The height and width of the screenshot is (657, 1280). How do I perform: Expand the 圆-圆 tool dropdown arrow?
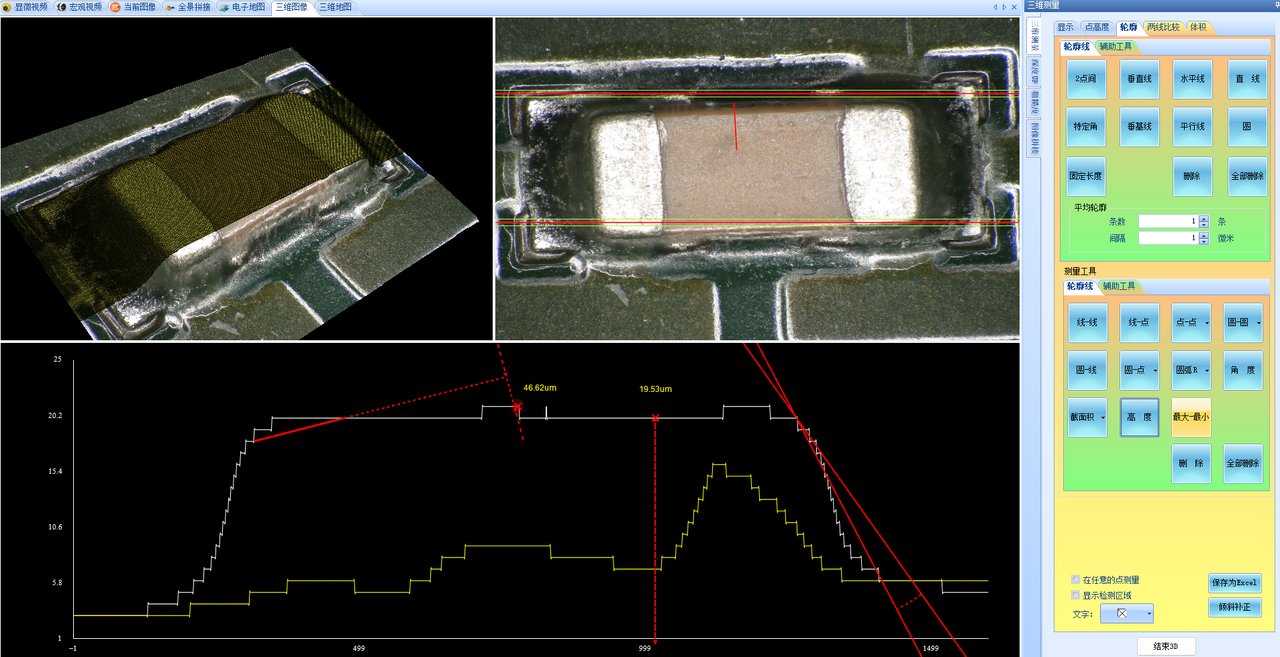click(x=1257, y=323)
